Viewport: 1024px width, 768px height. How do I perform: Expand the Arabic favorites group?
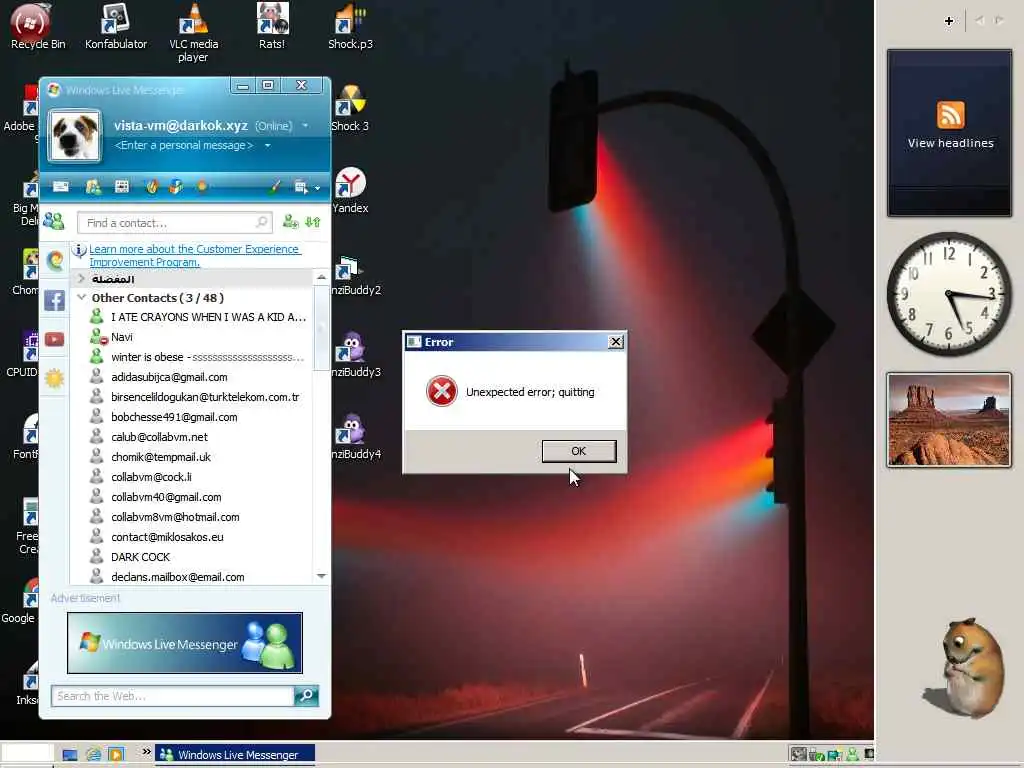(82, 279)
